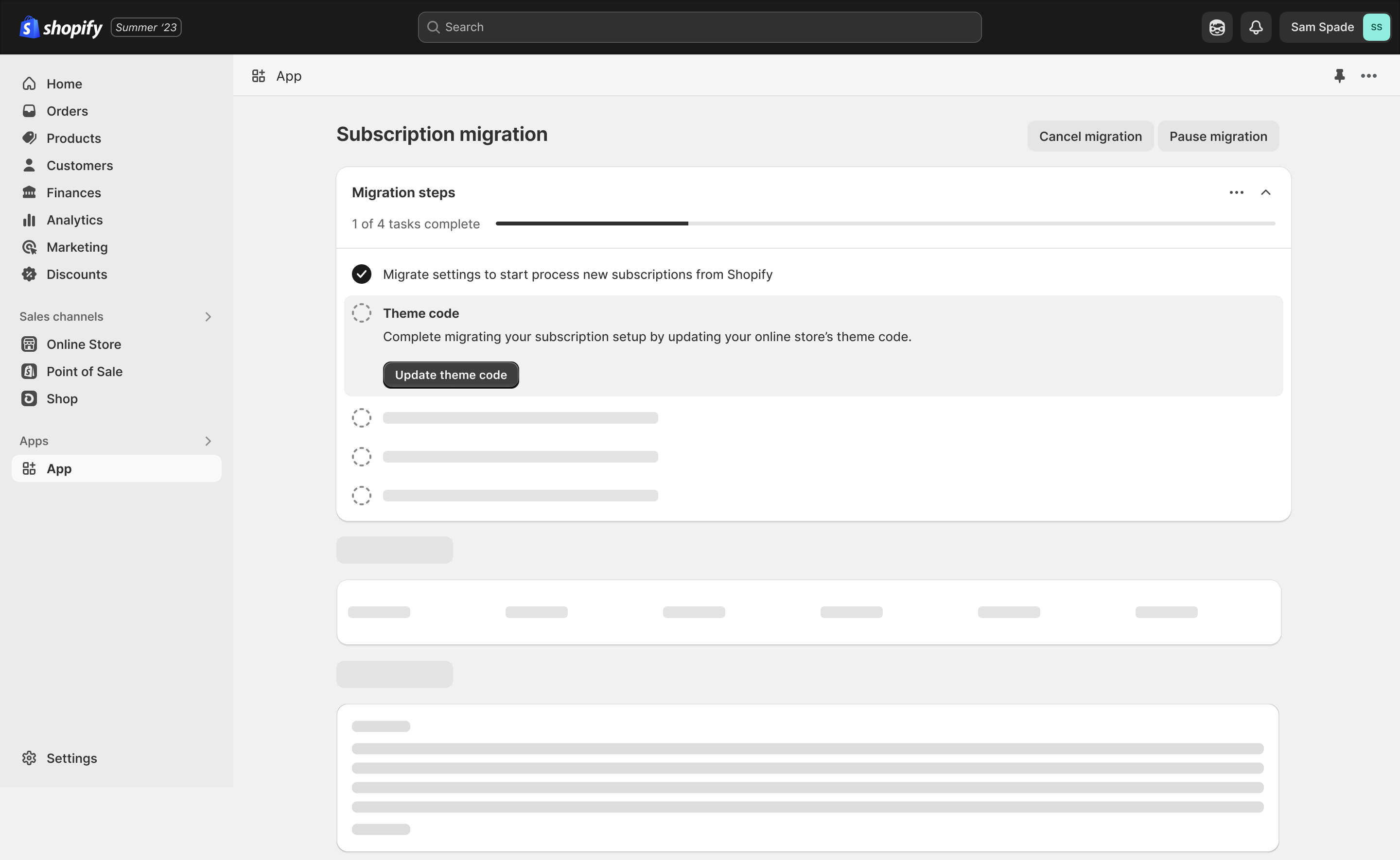Open the notifications bell

[1256, 27]
